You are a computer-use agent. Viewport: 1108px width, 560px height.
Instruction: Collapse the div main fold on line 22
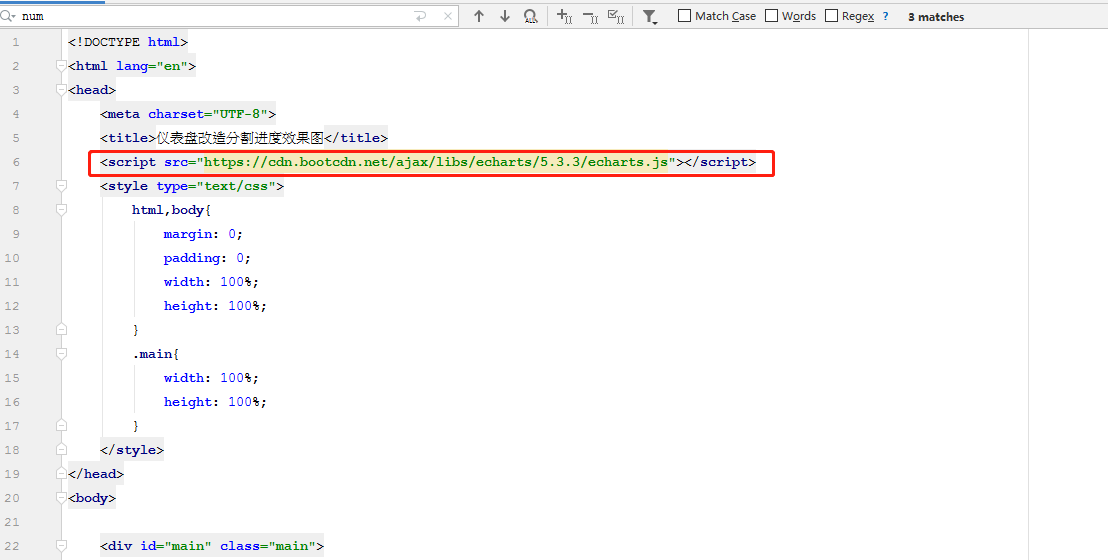[x=61, y=546]
